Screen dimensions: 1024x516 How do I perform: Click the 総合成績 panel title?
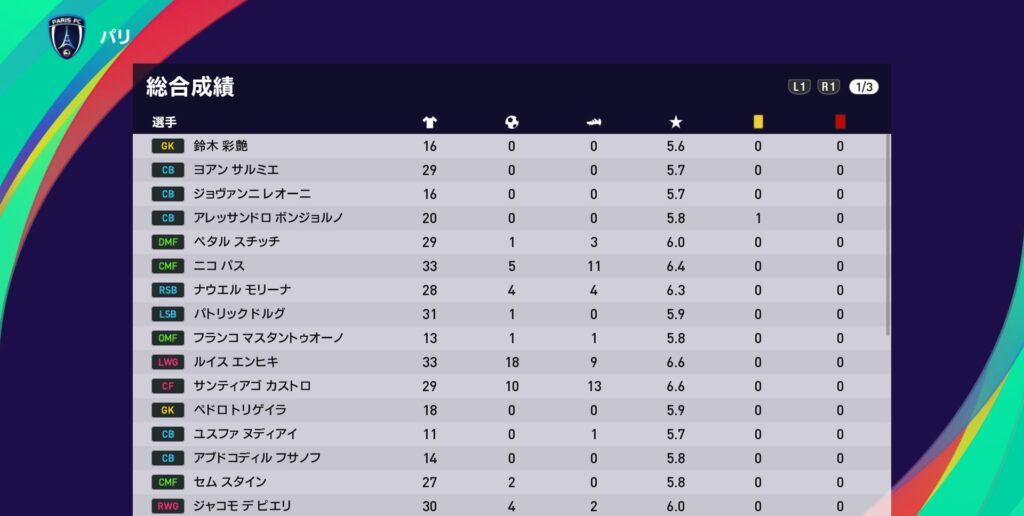[190, 87]
